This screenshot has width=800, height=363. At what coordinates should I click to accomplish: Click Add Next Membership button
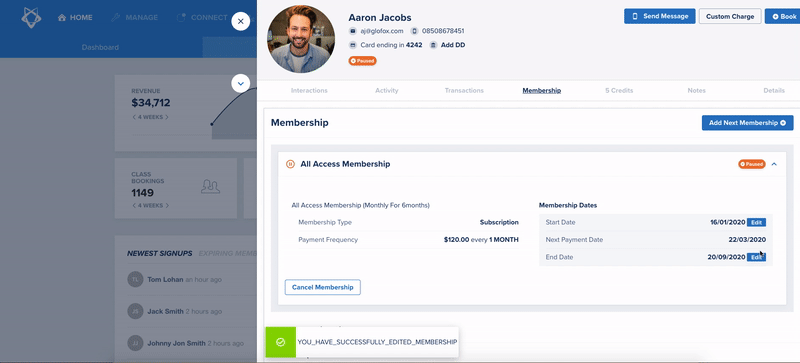click(x=747, y=123)
